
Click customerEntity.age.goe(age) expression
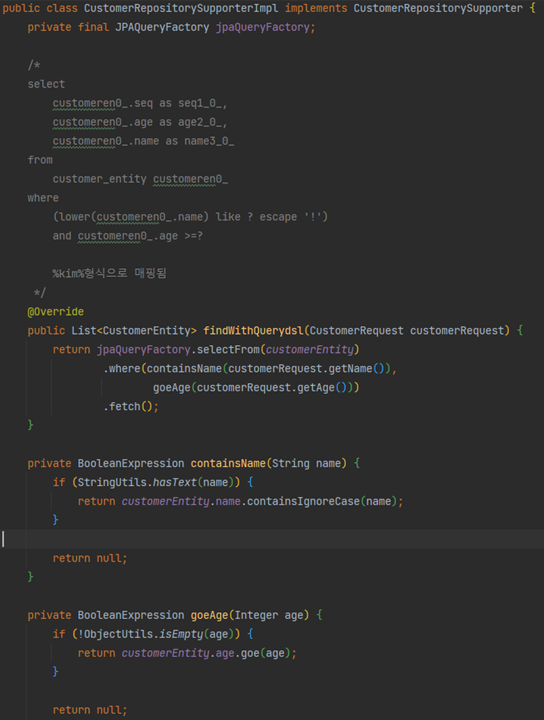point(206,653)
